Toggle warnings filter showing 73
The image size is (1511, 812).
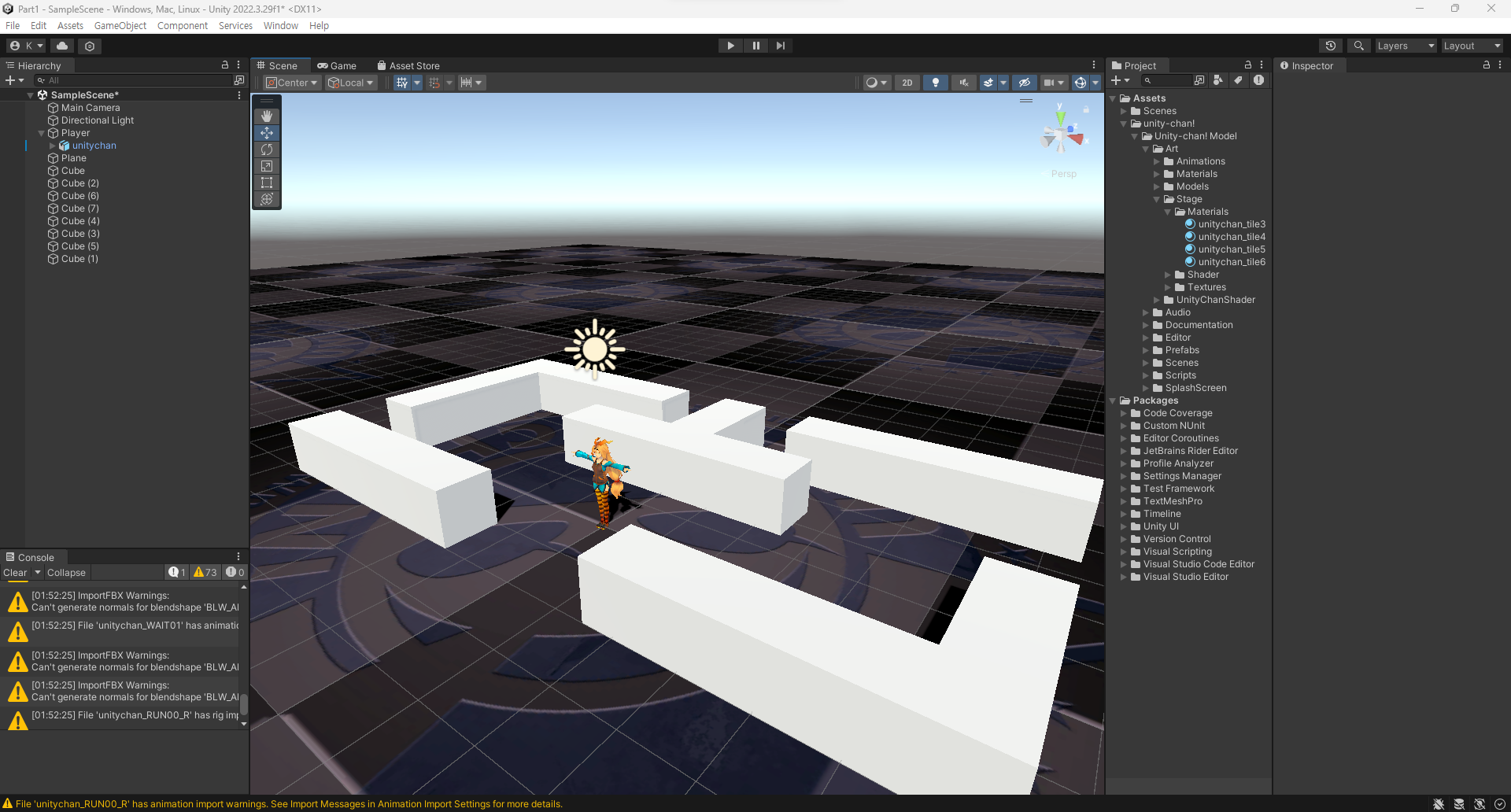click(x=205, y=572)
